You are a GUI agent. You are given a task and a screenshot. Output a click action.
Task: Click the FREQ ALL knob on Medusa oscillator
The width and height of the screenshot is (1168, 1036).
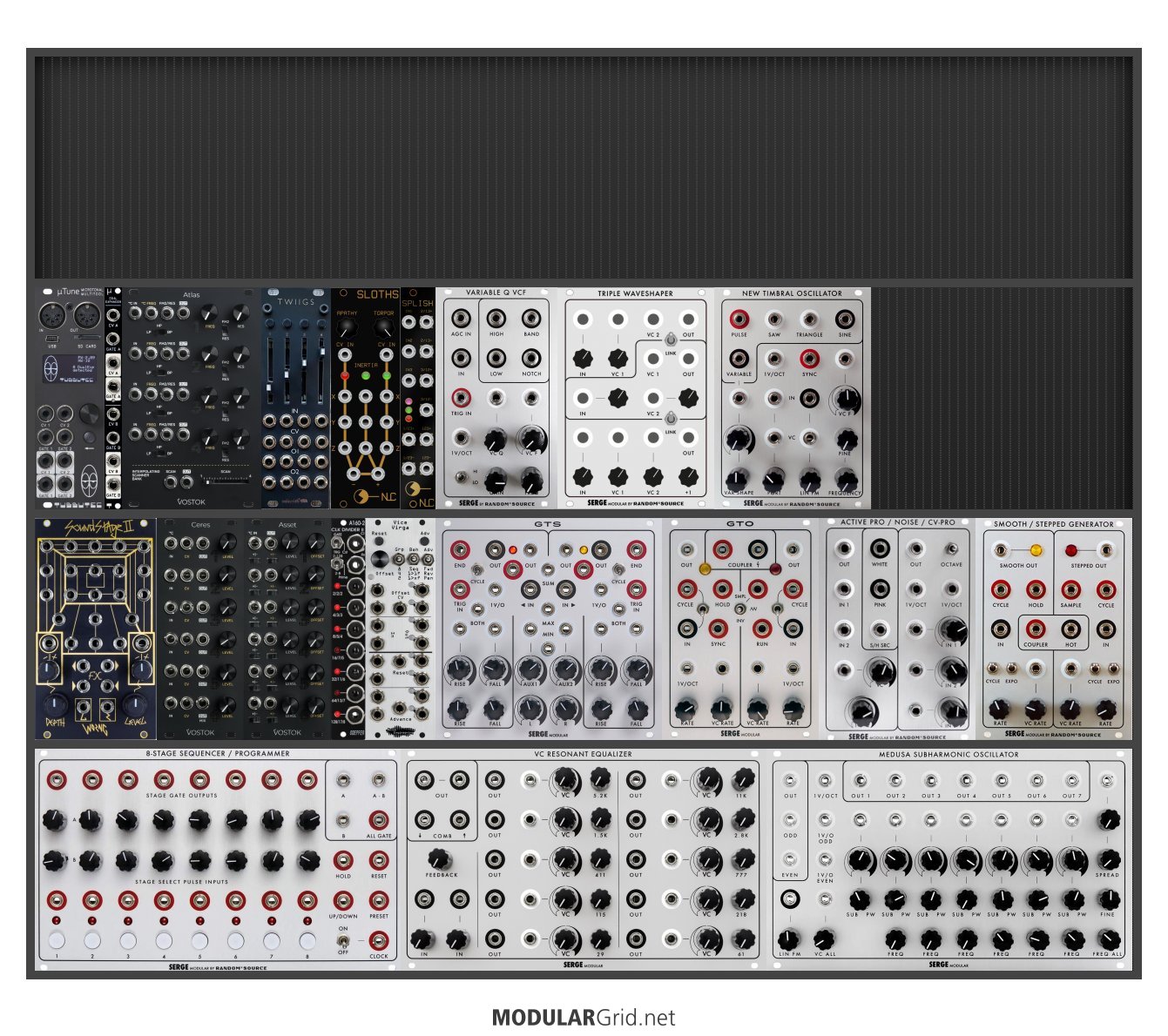(1108, 939)
